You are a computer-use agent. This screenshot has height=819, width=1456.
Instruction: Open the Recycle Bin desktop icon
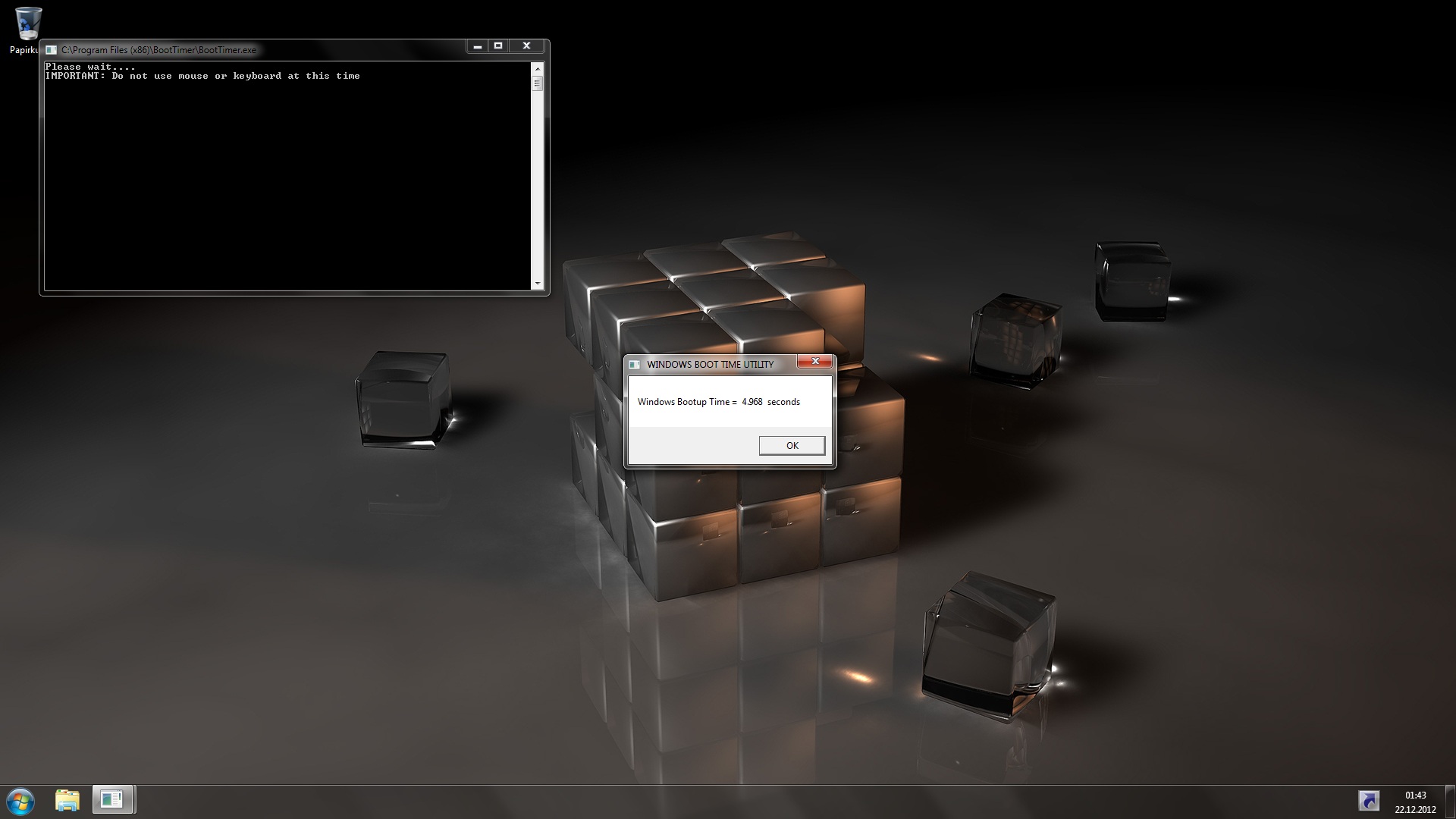click(27, 29)
